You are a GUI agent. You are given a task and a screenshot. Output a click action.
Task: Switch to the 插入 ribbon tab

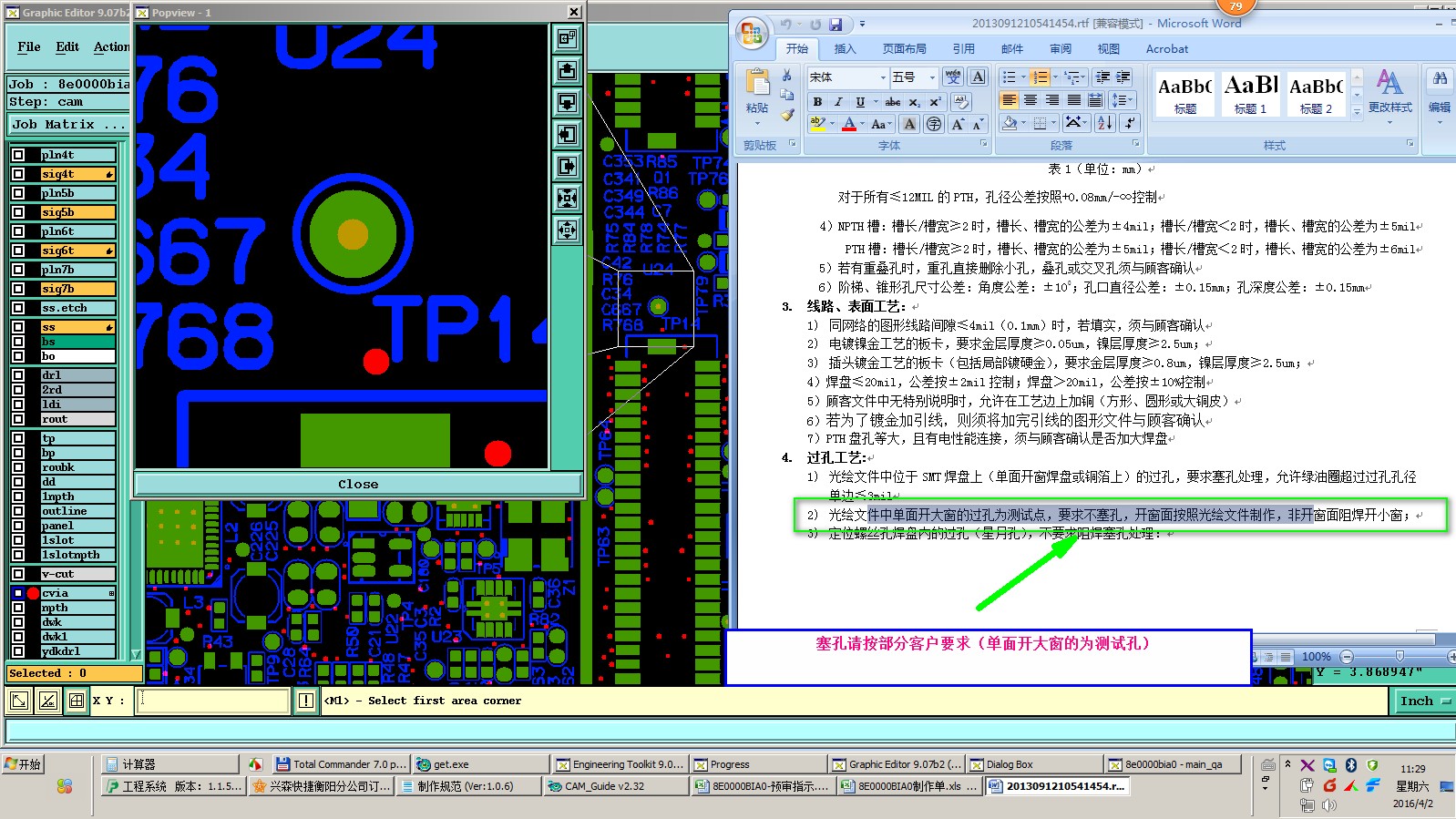[846, 49]
